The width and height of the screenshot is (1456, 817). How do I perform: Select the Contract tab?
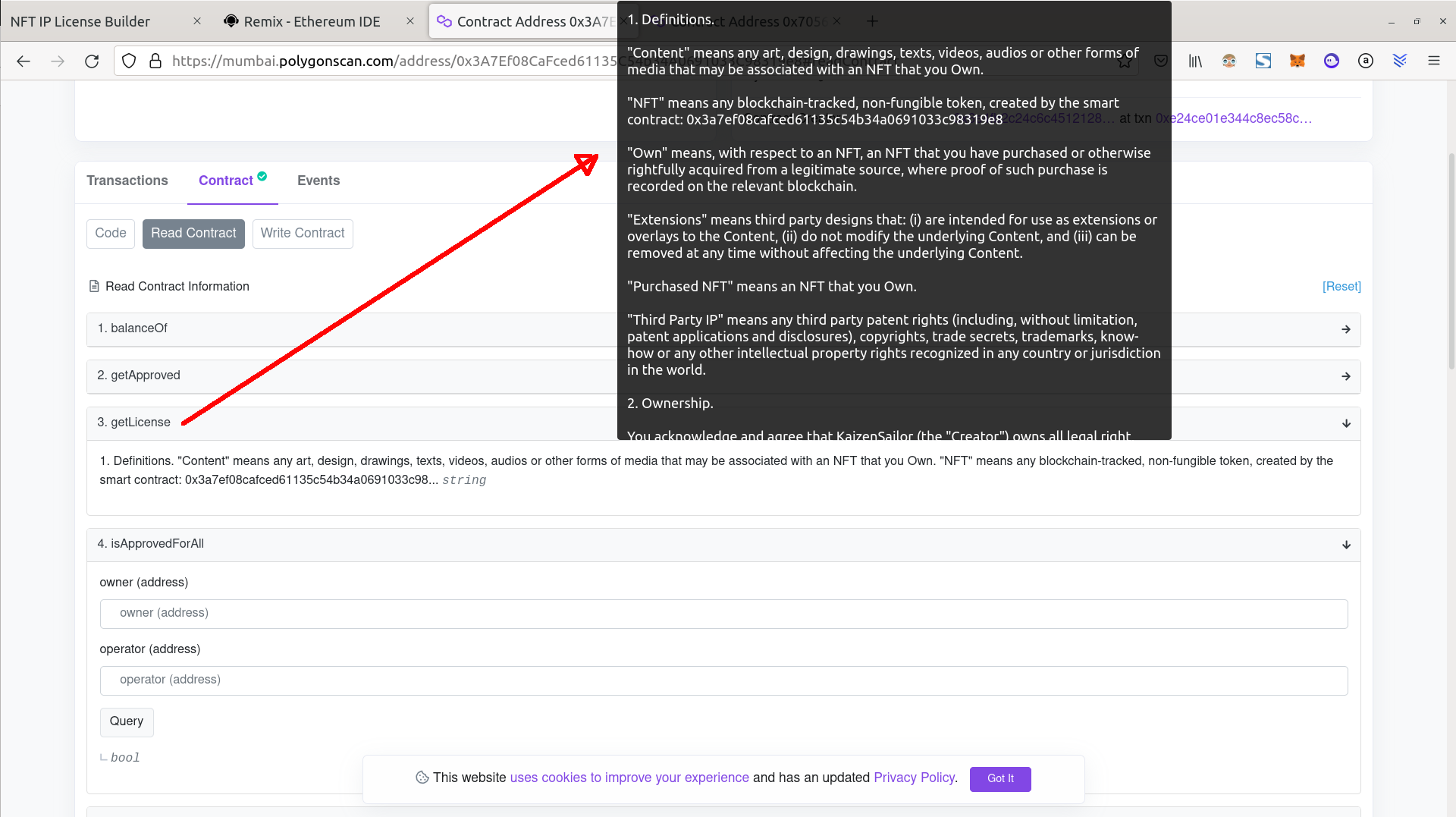226,181
